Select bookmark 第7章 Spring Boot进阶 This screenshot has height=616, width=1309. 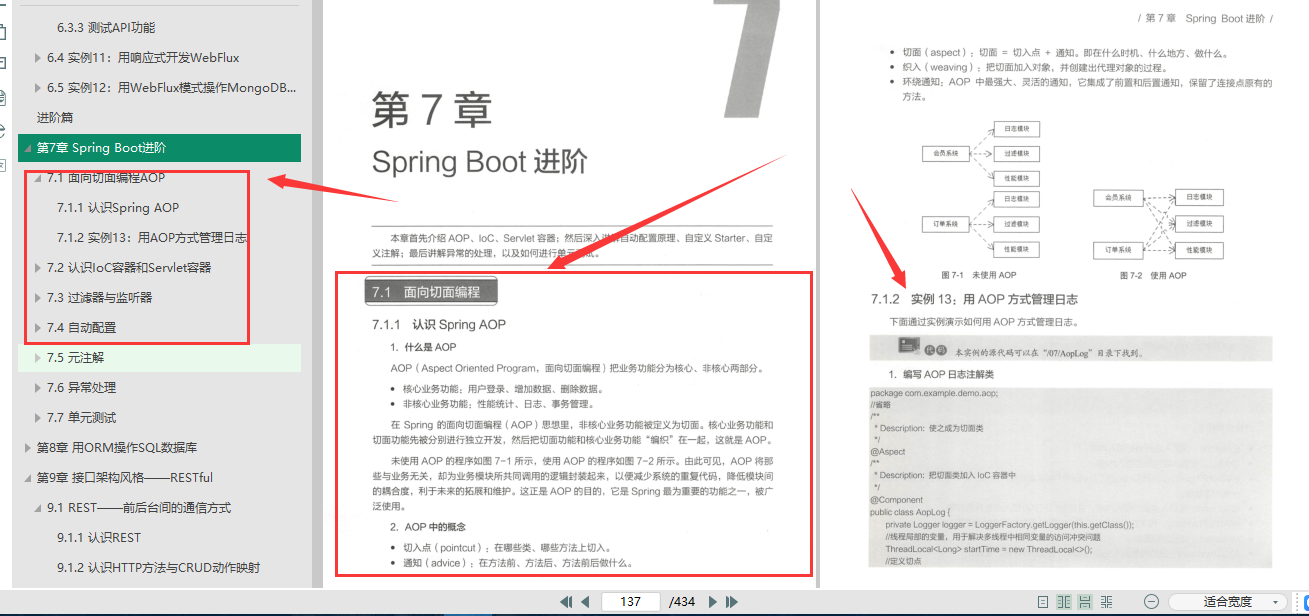pyautogui.click(x=101, y=148)
